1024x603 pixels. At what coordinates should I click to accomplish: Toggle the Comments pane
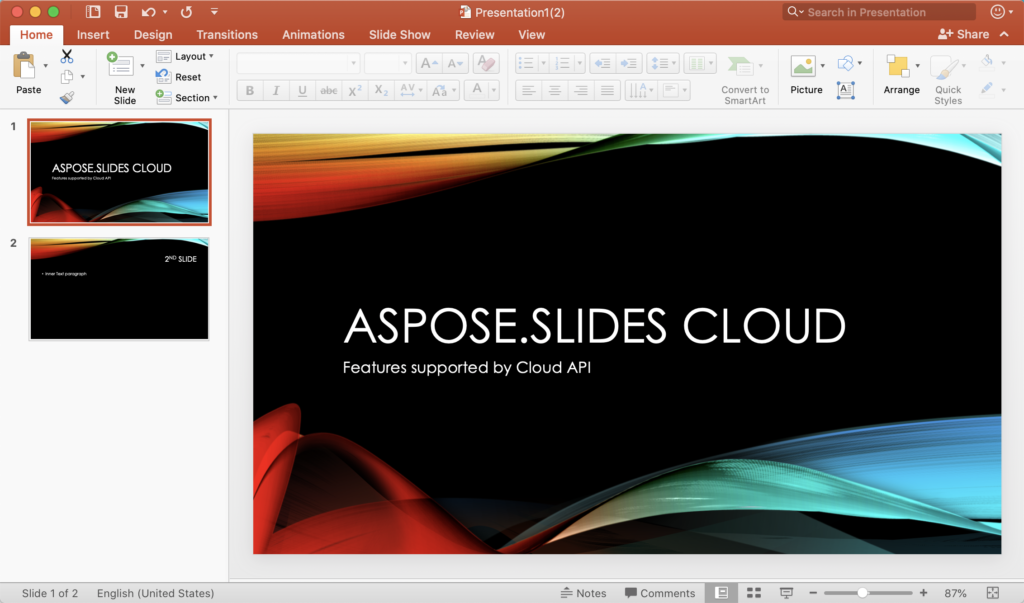click(x=660, y=593)
